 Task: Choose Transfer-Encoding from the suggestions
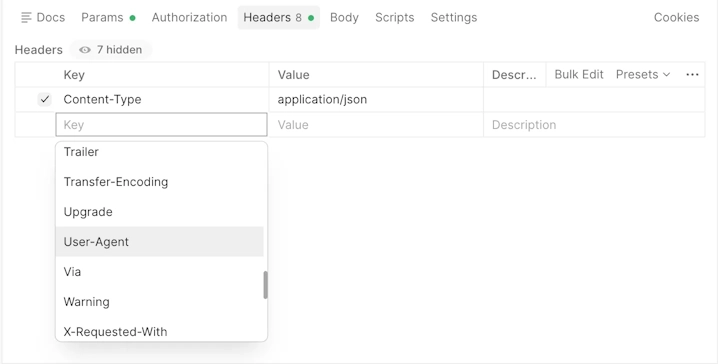click(159, 182)
